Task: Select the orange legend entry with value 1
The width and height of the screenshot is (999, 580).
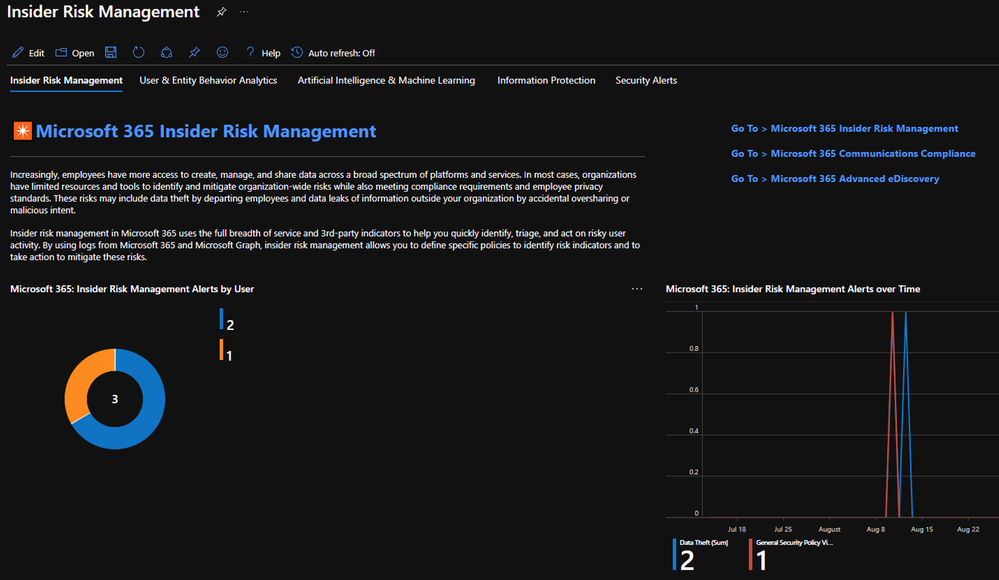Action: click(x=226, y=351)
